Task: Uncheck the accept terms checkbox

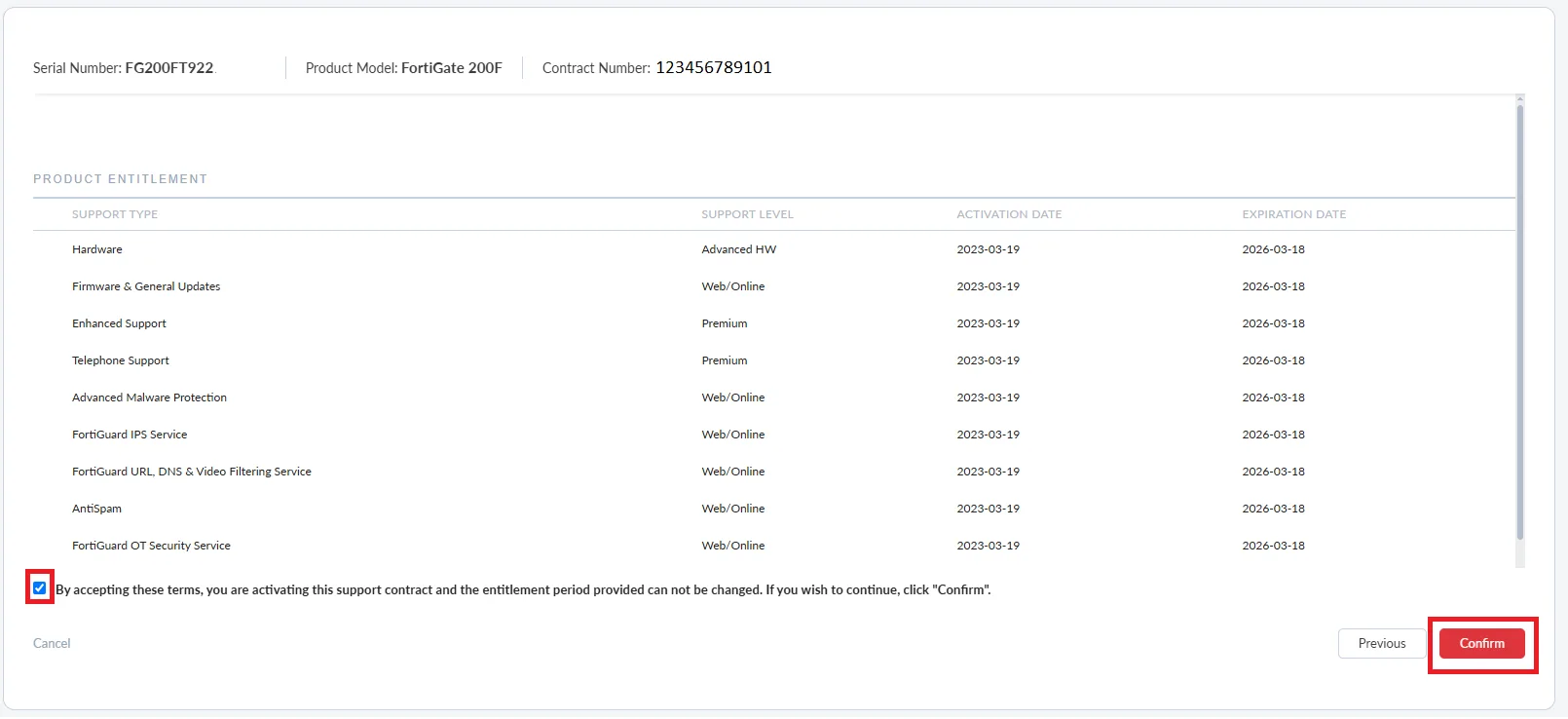Action: tap(40, 587)
